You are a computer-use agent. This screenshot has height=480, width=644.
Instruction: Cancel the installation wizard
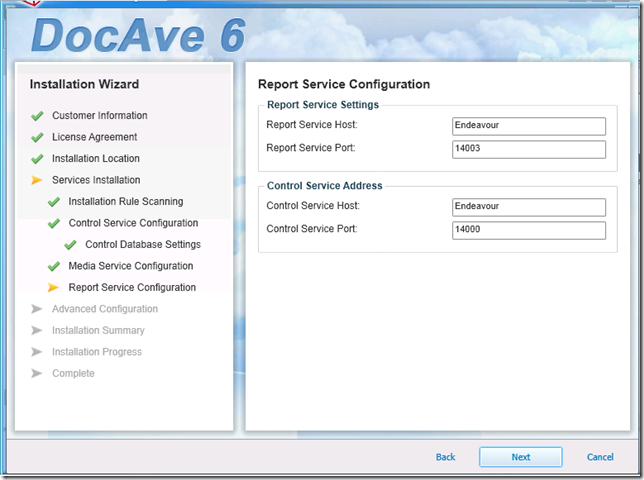(x=600, y=457)
